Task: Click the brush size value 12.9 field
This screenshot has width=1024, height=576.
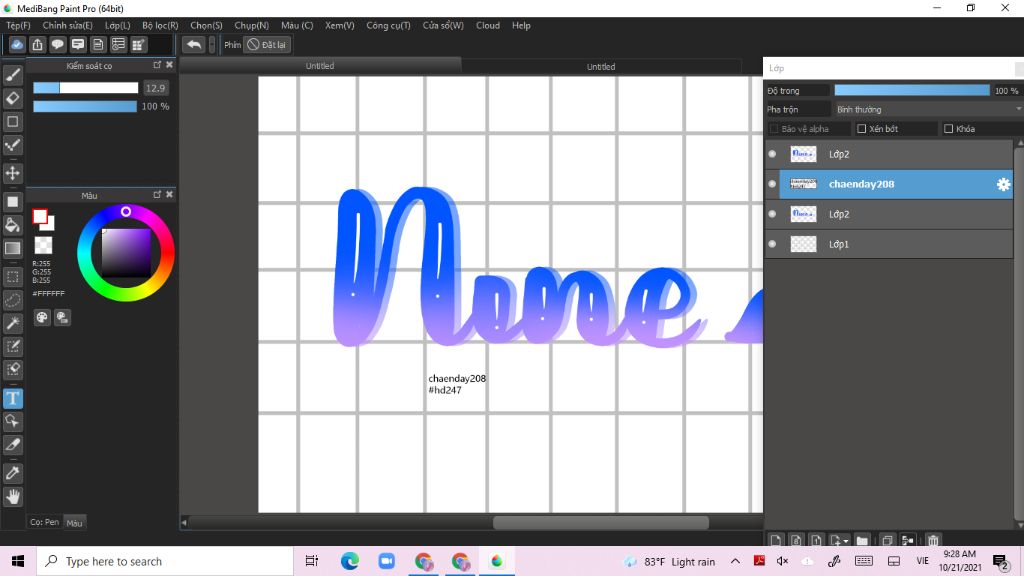Action: point(155,88)
